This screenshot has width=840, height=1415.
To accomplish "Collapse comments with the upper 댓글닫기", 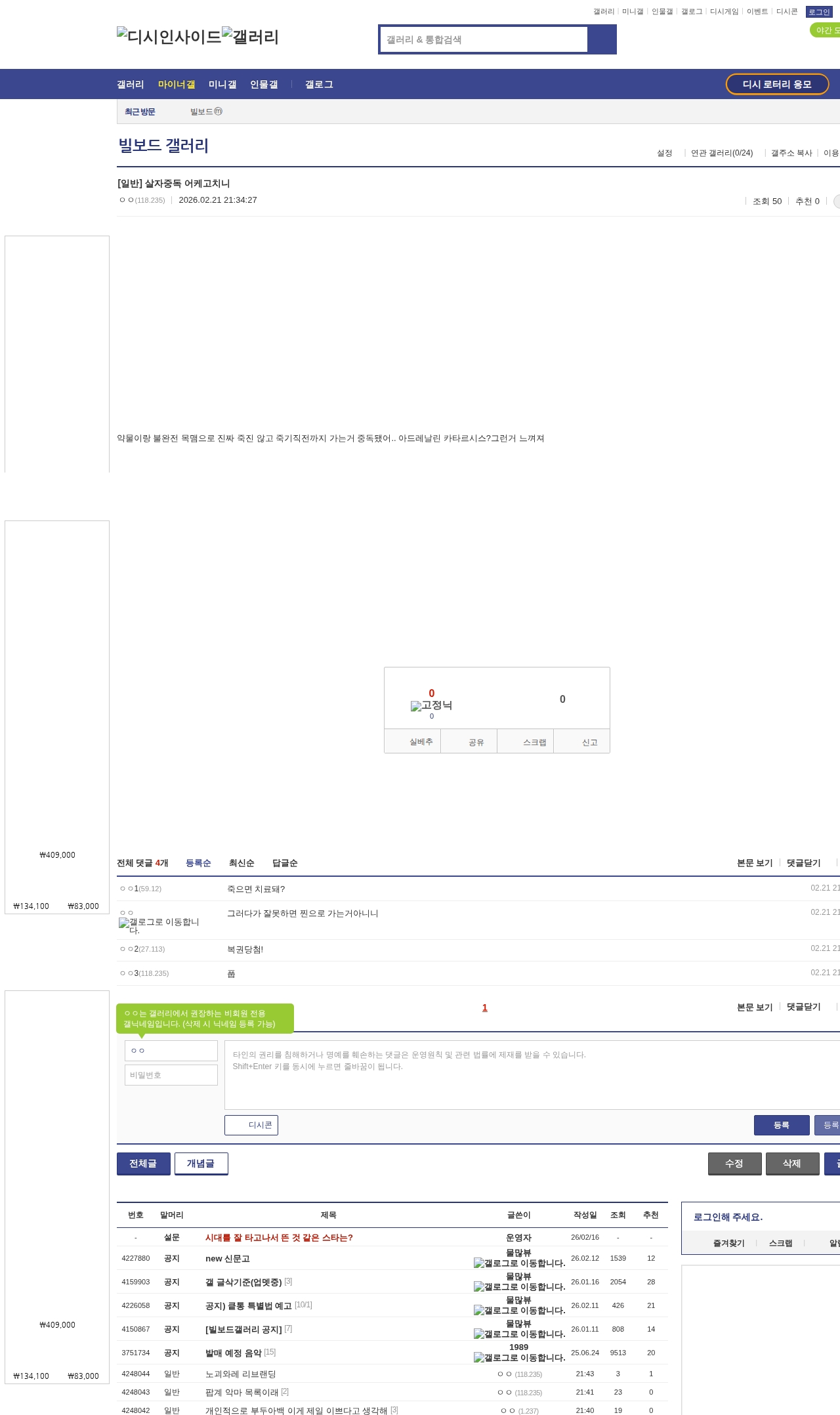I will 803,863.
